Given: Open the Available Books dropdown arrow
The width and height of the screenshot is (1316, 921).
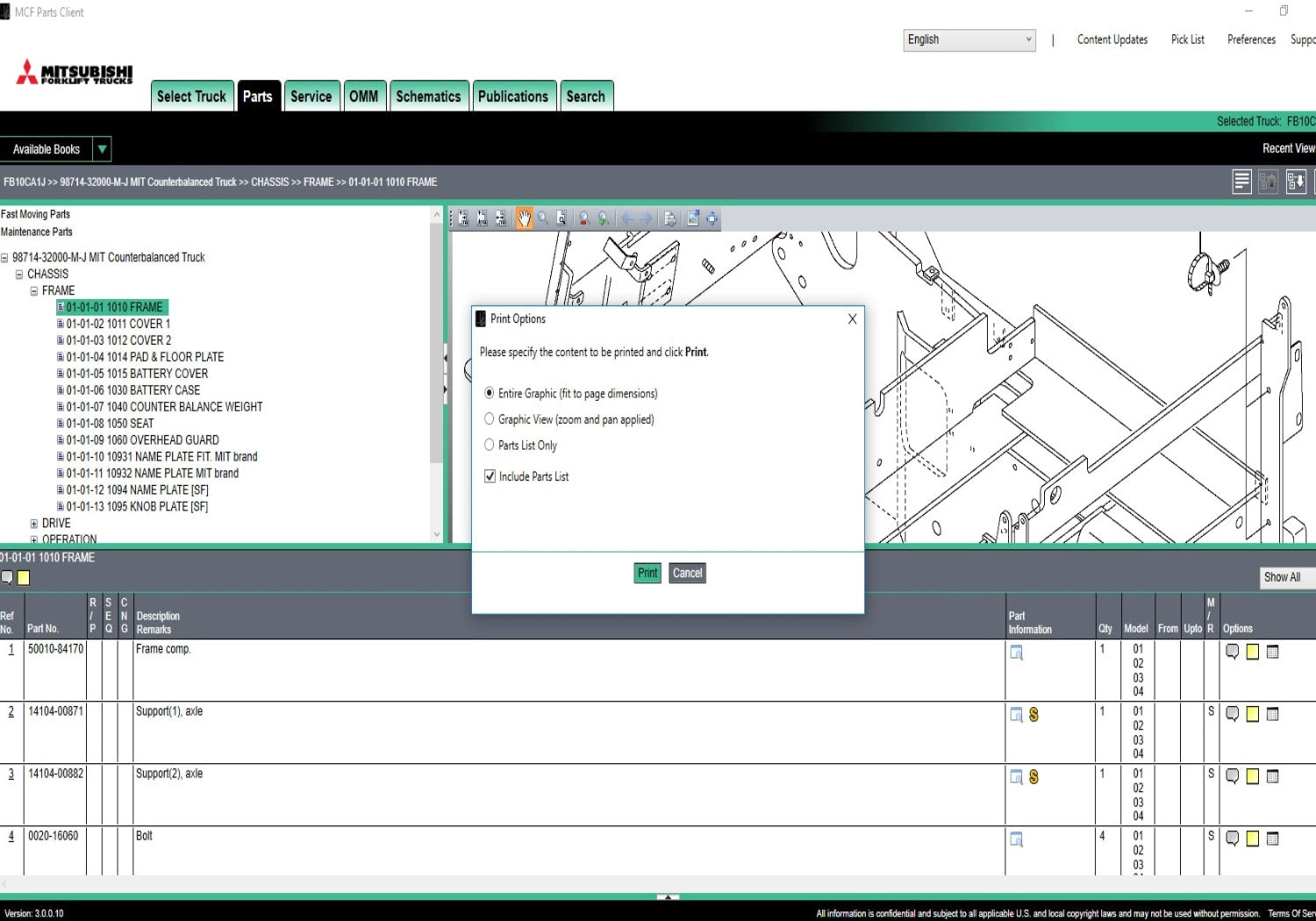Looking at the screenshot, I should (102, 149).
